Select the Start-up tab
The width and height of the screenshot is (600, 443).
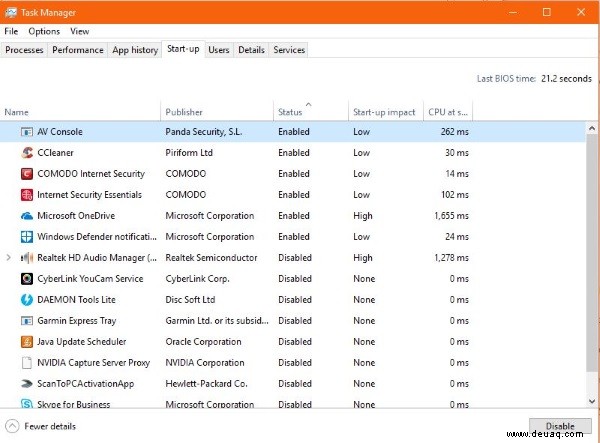click(x=183, y=49)
